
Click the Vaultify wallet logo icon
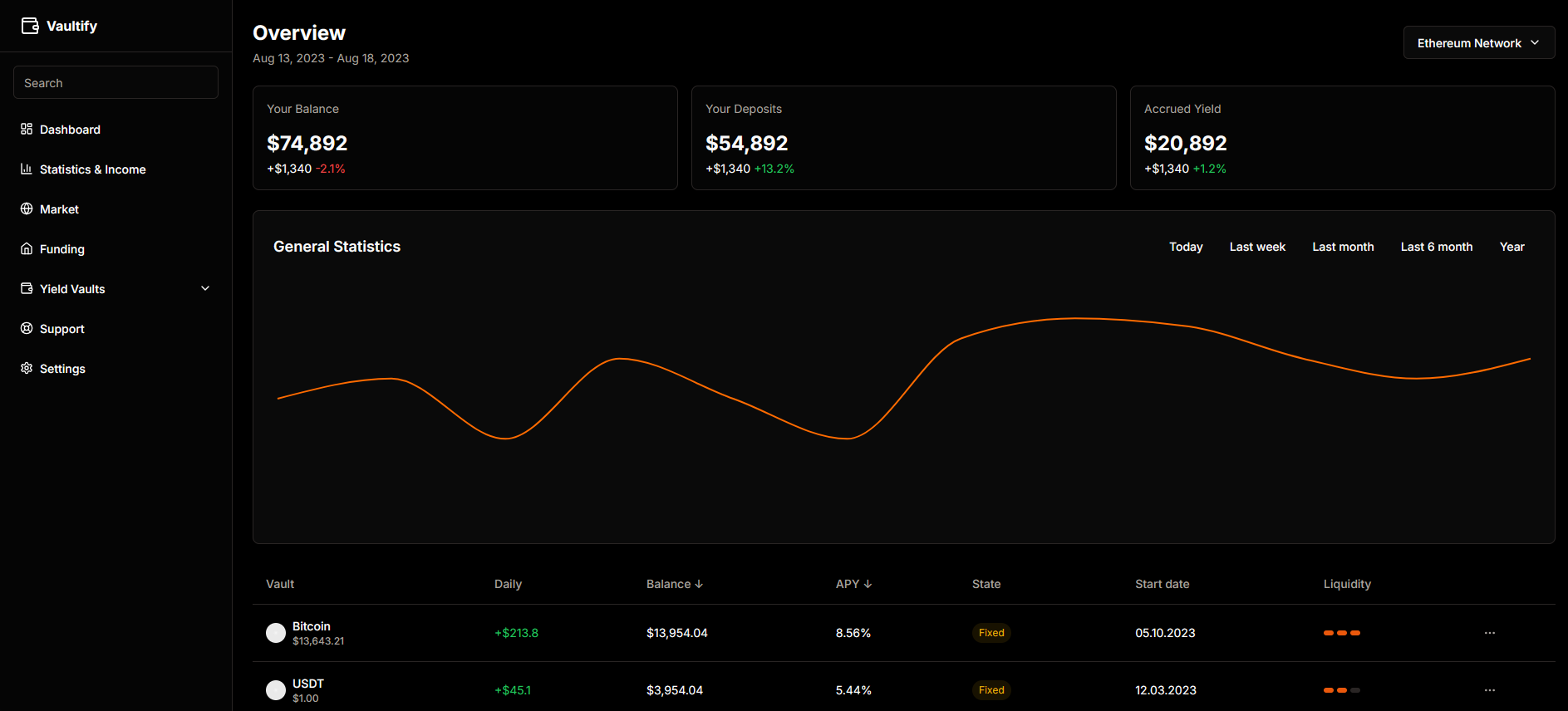[x=30, y=26]
